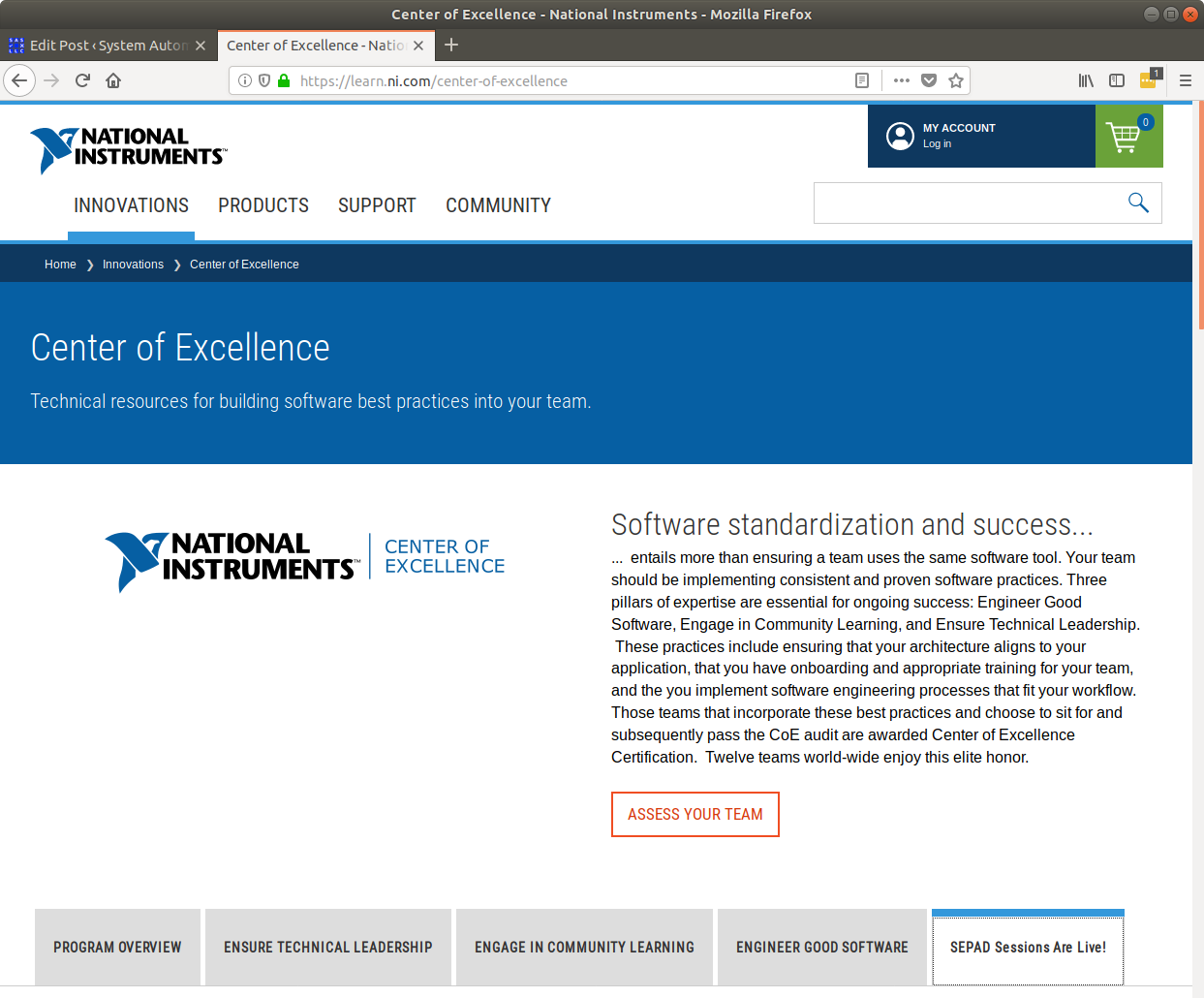Select the Engineer Good Software tab
1204x998 pixels.
pos(822,948)
